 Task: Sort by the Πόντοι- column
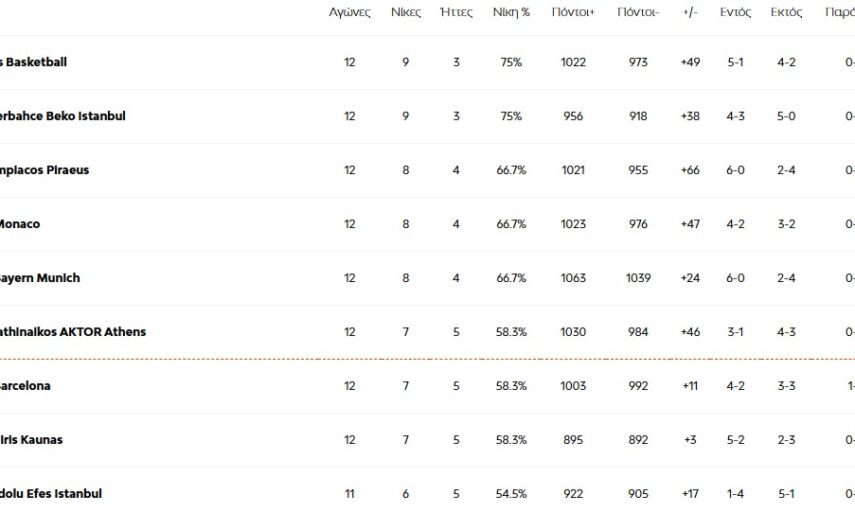click(x=637, y=13)
